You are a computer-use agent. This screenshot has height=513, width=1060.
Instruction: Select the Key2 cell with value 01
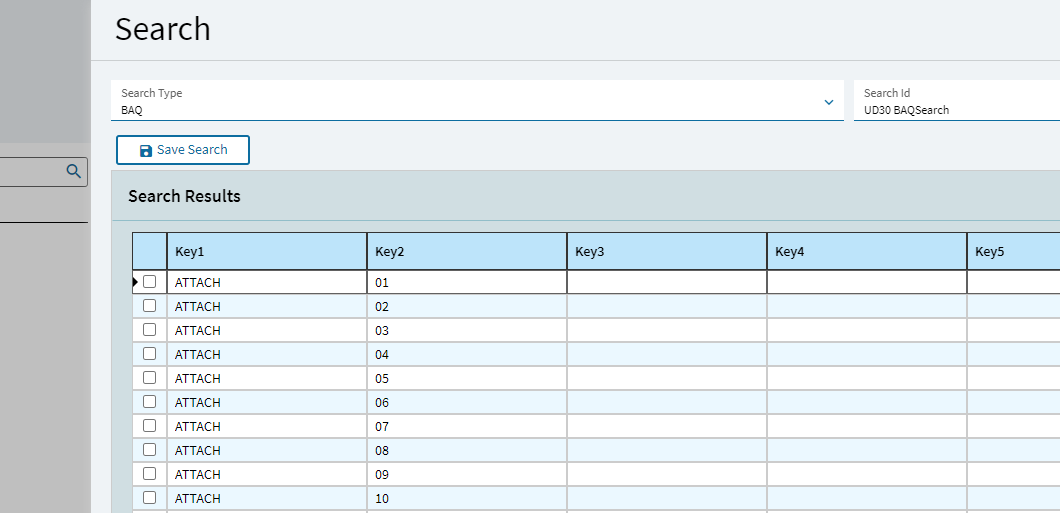(x=467, y=283)
